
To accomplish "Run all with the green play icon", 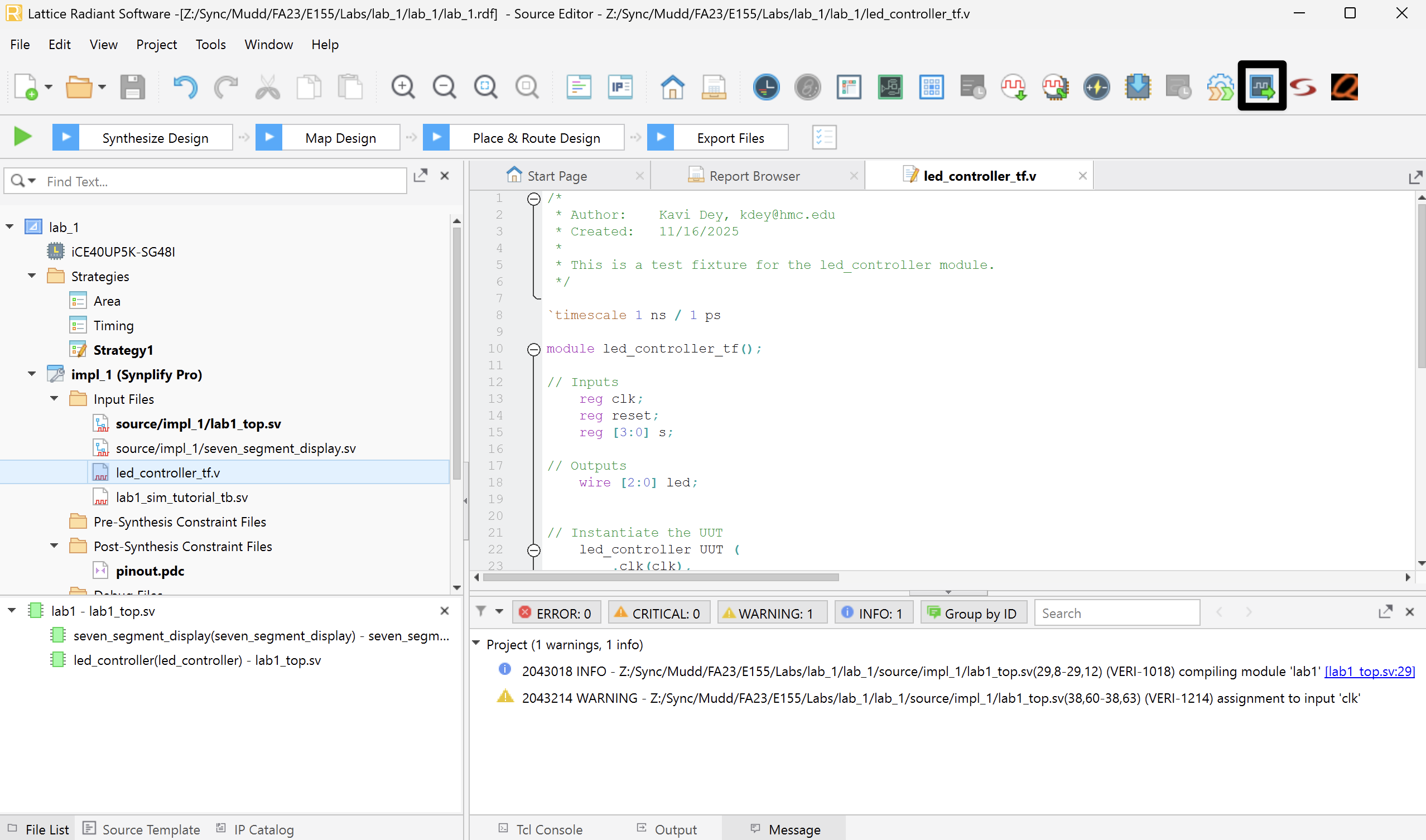I will point(22,137).
